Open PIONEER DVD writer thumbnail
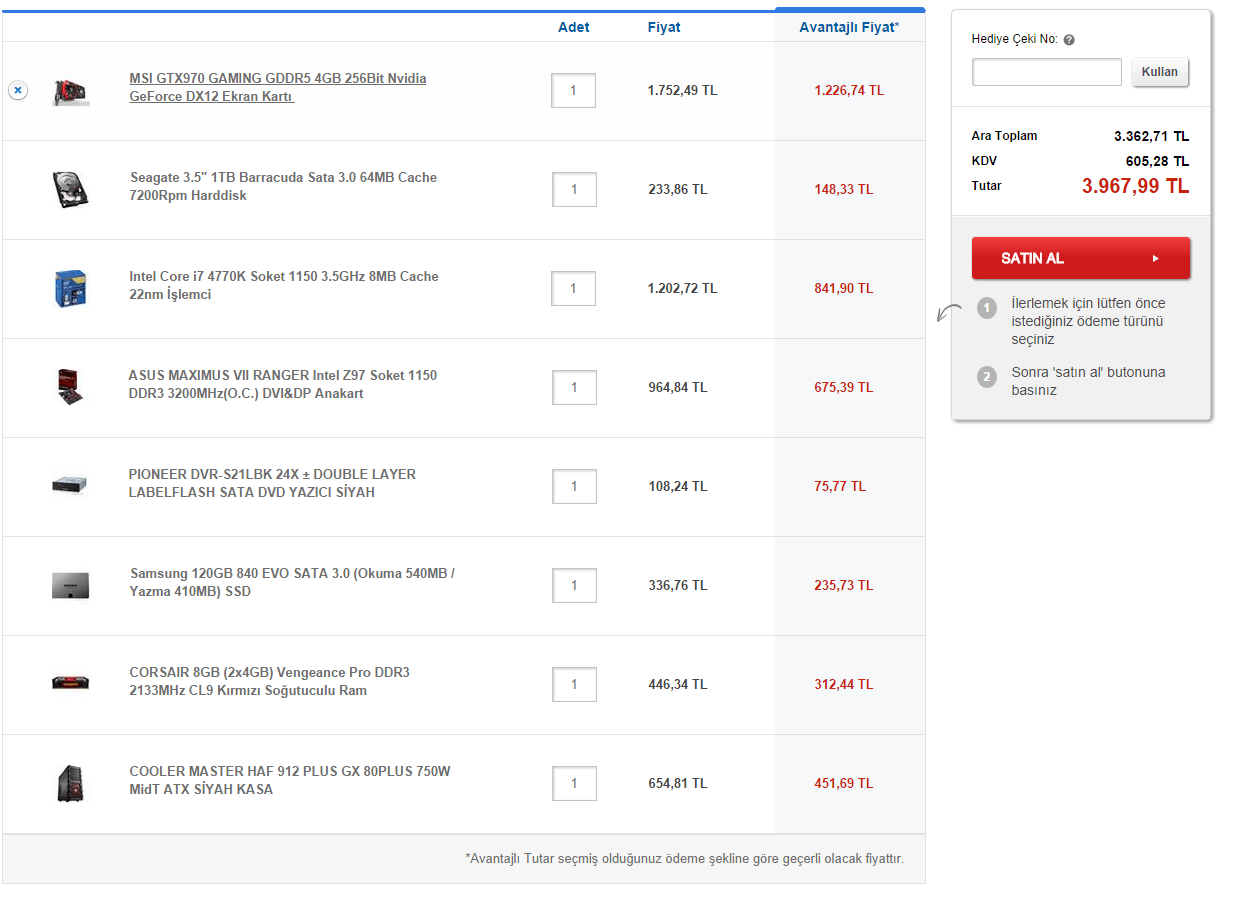This screenshot has height=899, width=1248. click(70, 485)
